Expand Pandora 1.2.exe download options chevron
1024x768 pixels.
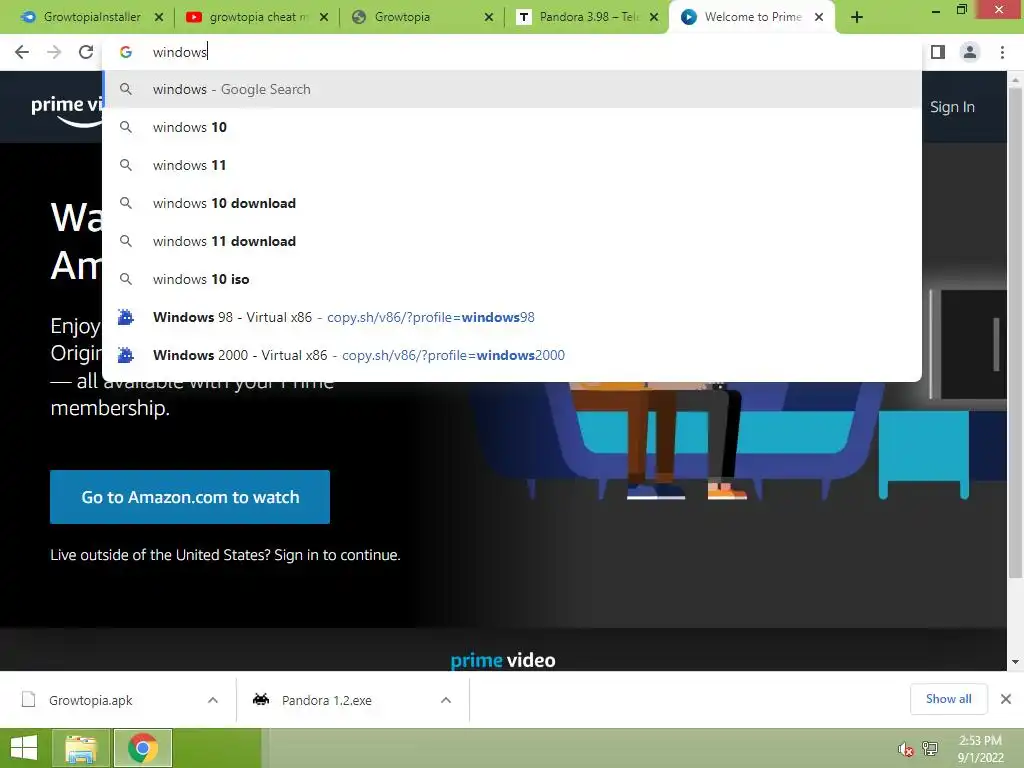446,700
